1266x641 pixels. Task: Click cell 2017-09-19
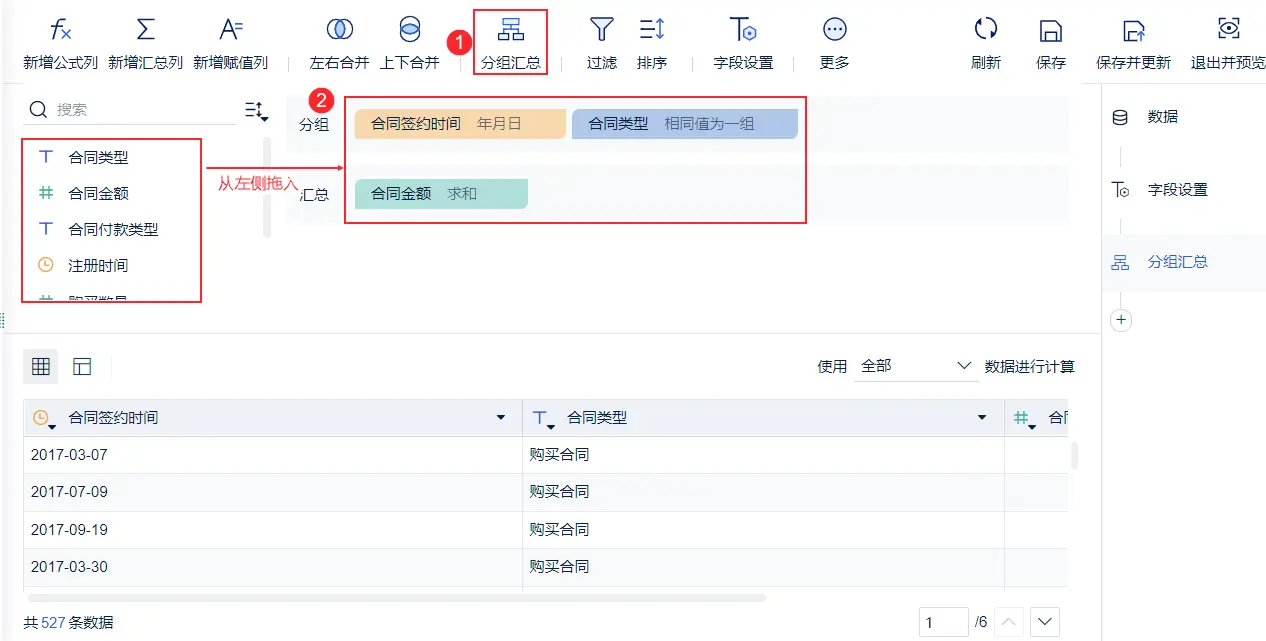(273, 530)
